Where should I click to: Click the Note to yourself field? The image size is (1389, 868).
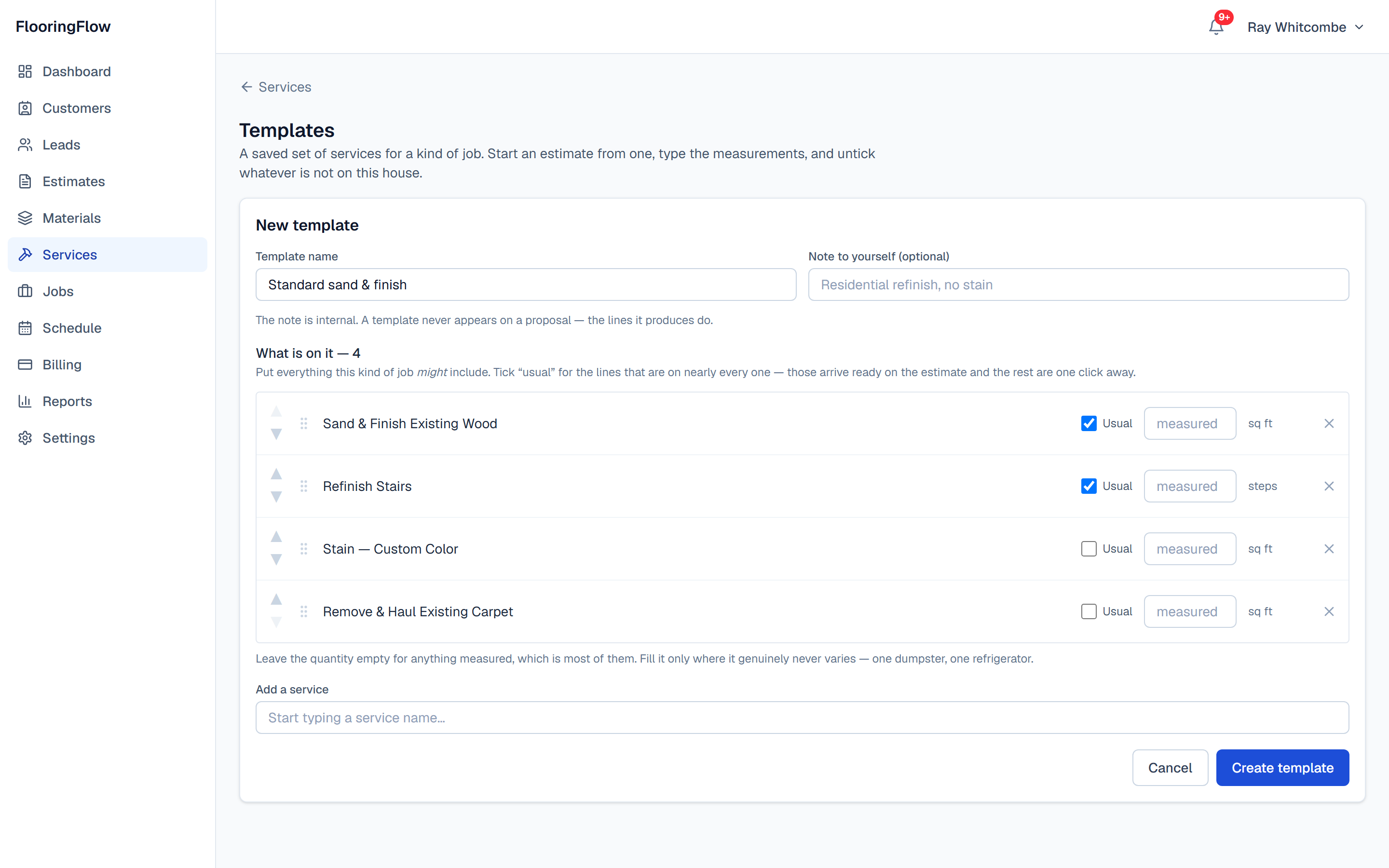click(1078, 284)
